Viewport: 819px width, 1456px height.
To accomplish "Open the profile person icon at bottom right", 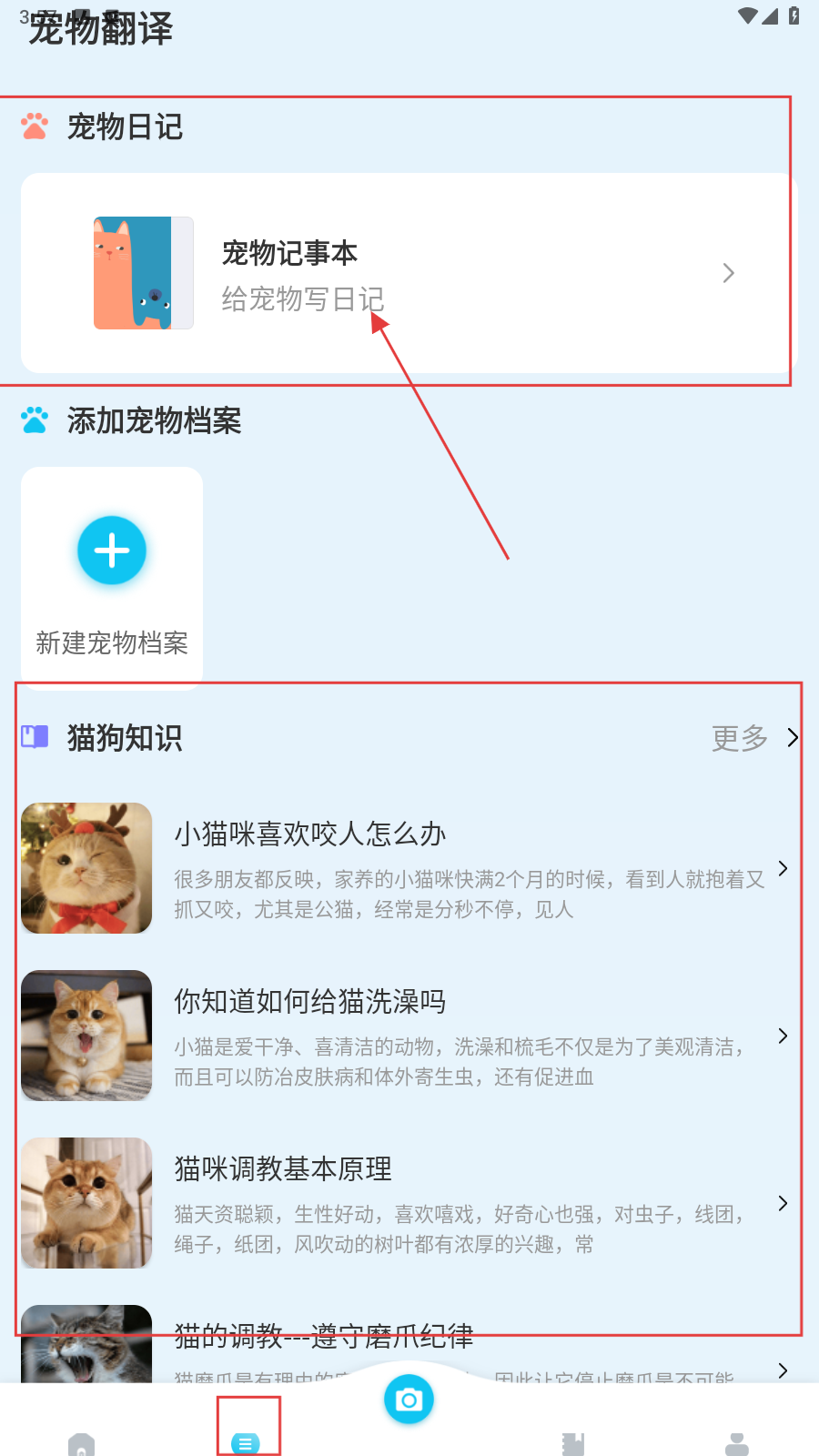I will (737, 1444).
